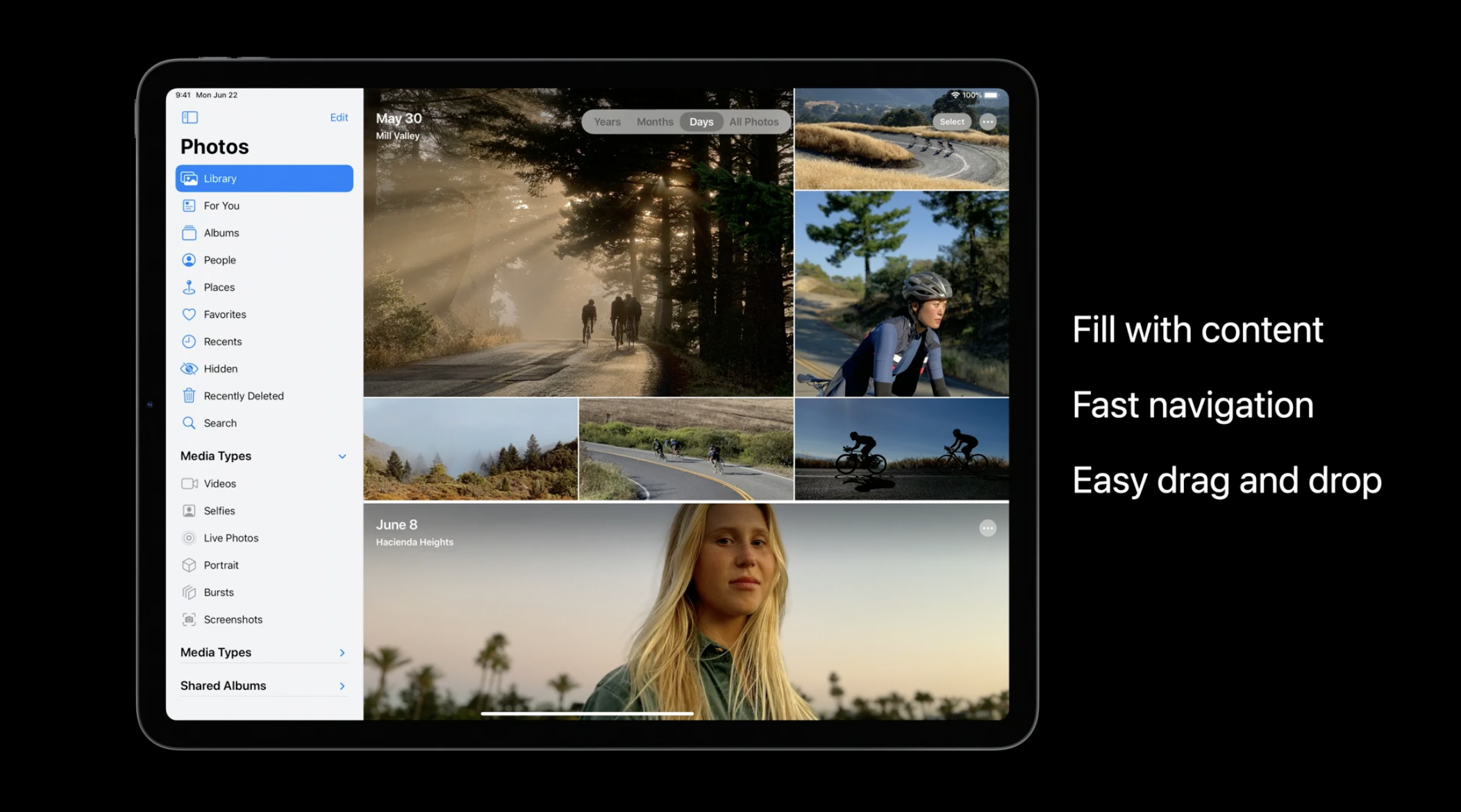
Task: Tap the Edit button in sidebar
Action: click(339, 117)
